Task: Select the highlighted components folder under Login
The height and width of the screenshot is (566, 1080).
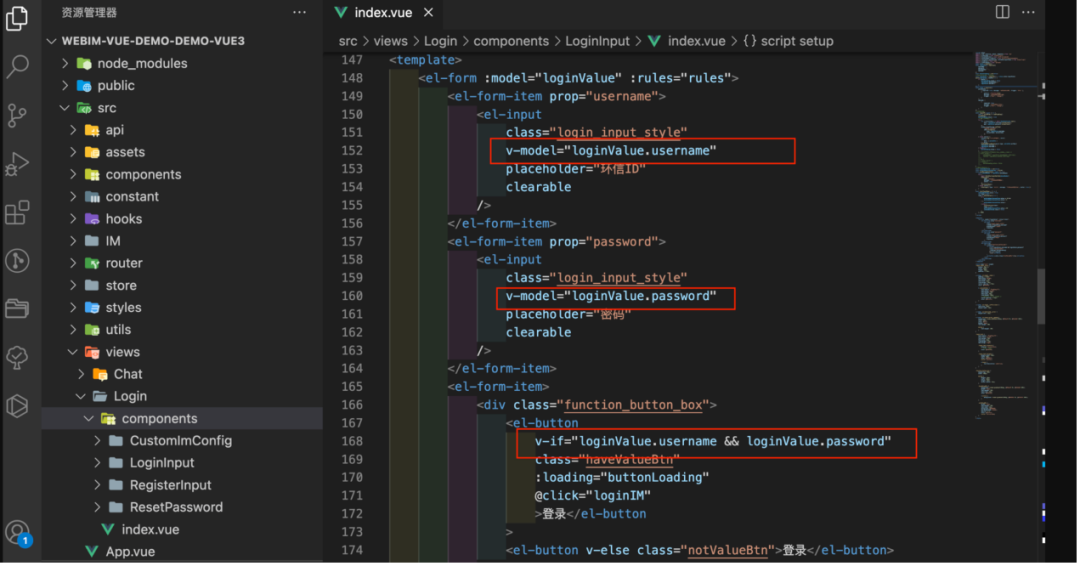Action: [183, 419]
